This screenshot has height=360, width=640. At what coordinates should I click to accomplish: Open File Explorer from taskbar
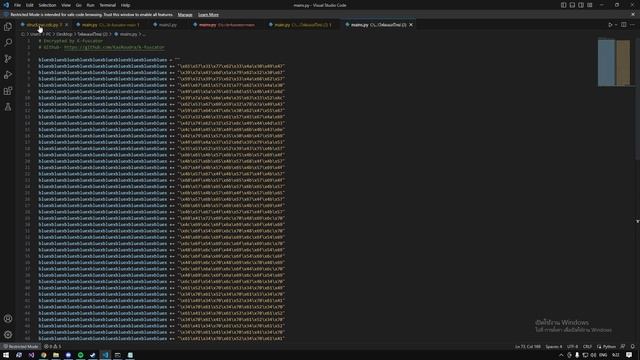56,355
